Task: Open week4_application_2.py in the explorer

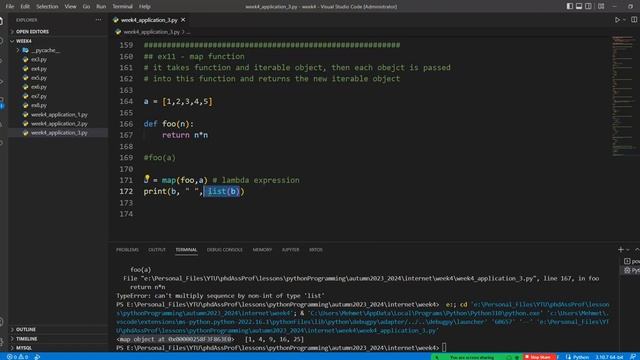Action: pyautogui.click(x=59, y=124)
